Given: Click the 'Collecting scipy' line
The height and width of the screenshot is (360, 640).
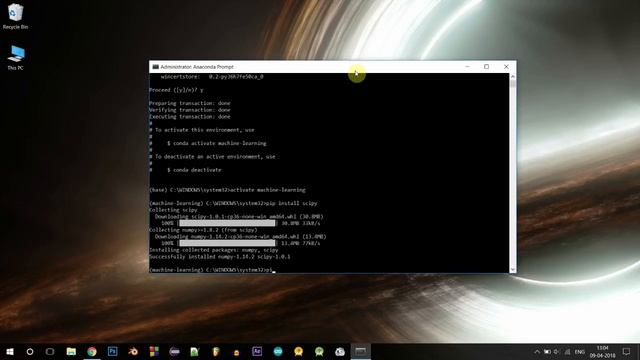Looking at the screenshot, I should click(x=173, y=210).
